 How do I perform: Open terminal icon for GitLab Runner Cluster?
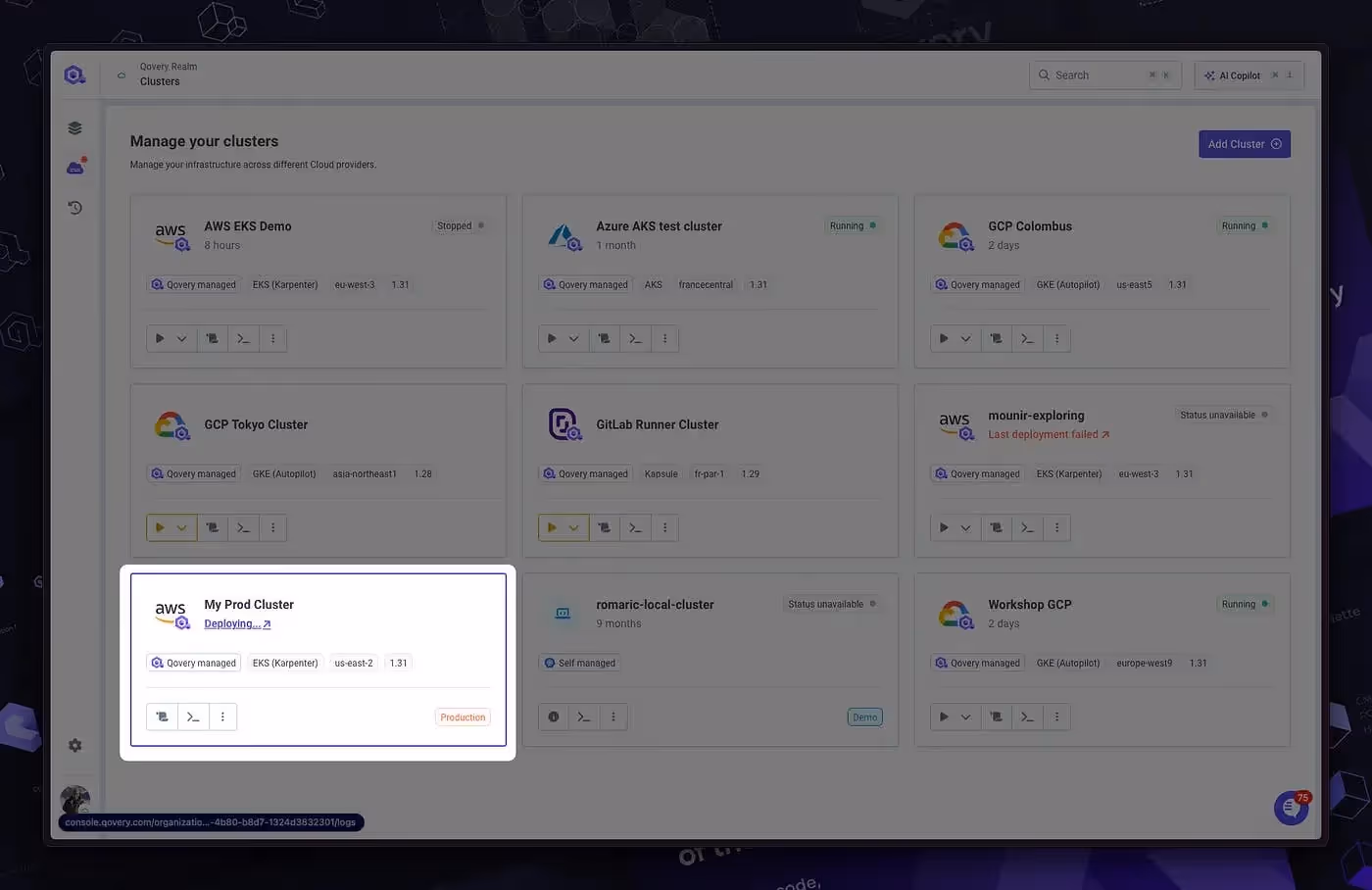point(634,527)
